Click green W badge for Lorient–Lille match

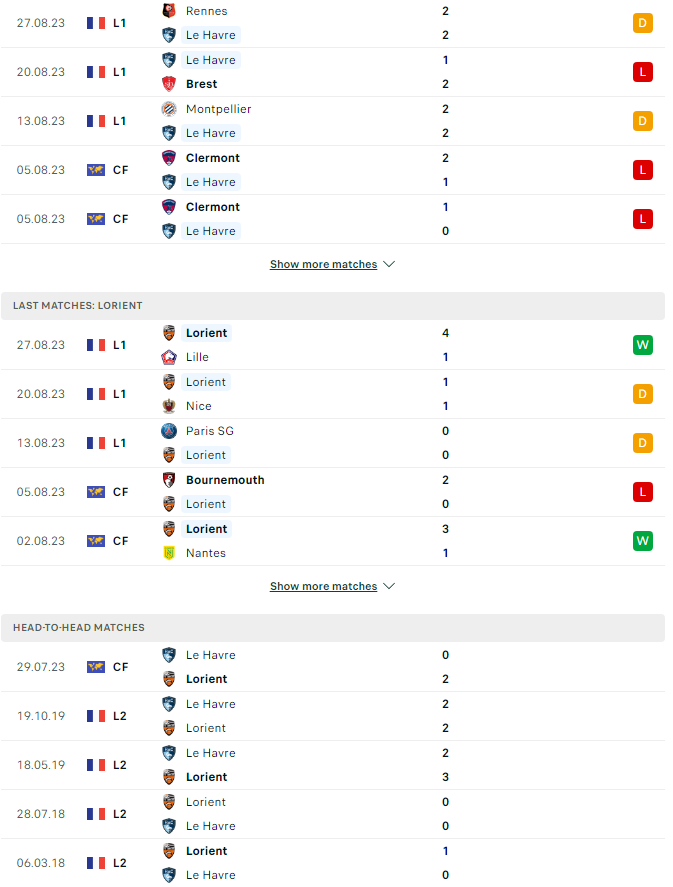click(x=642, y=345)
